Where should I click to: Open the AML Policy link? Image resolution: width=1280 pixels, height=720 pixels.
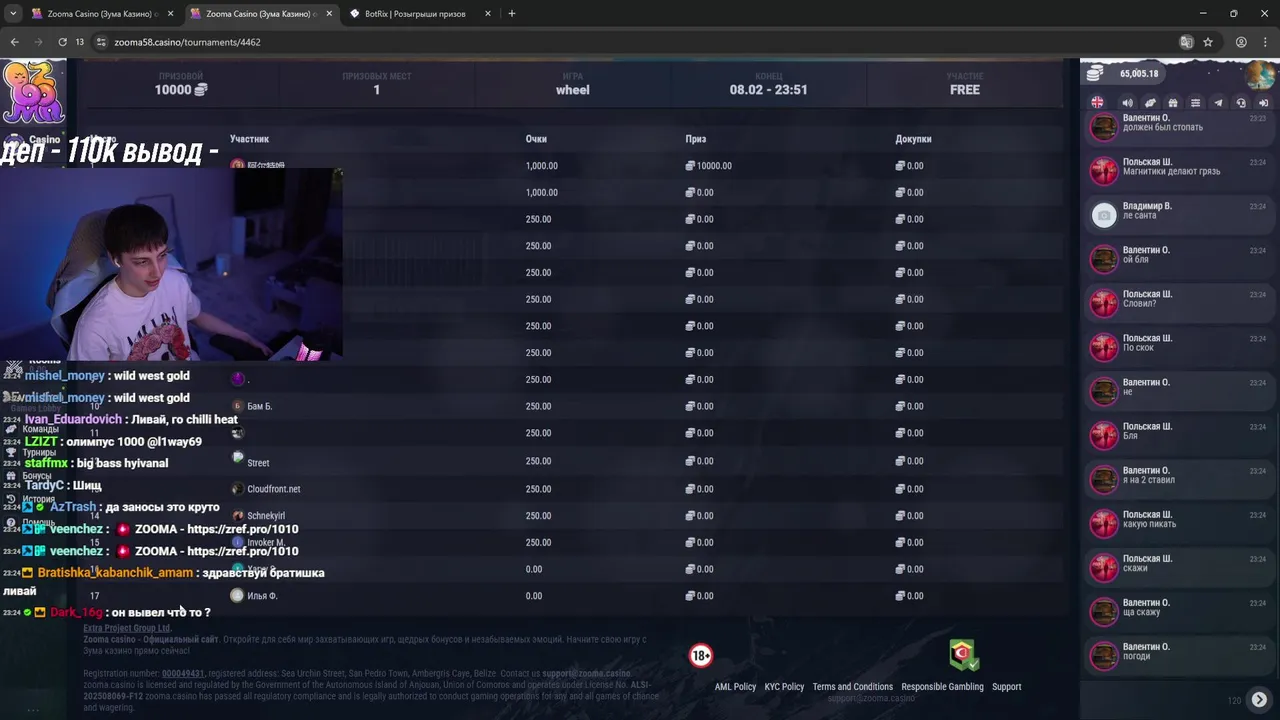pos(735,687)
